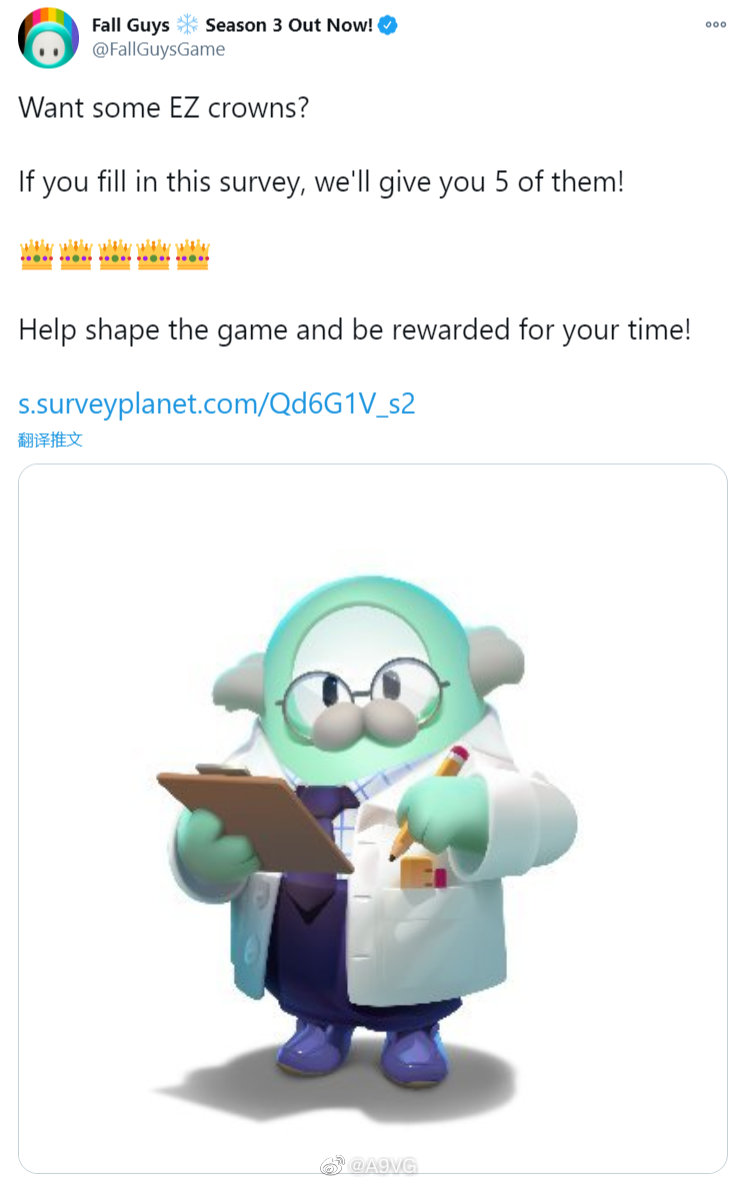Click the pencil in the character's hand
The height and width of the screenshot is (1184, 740).
tap(428, 802)
